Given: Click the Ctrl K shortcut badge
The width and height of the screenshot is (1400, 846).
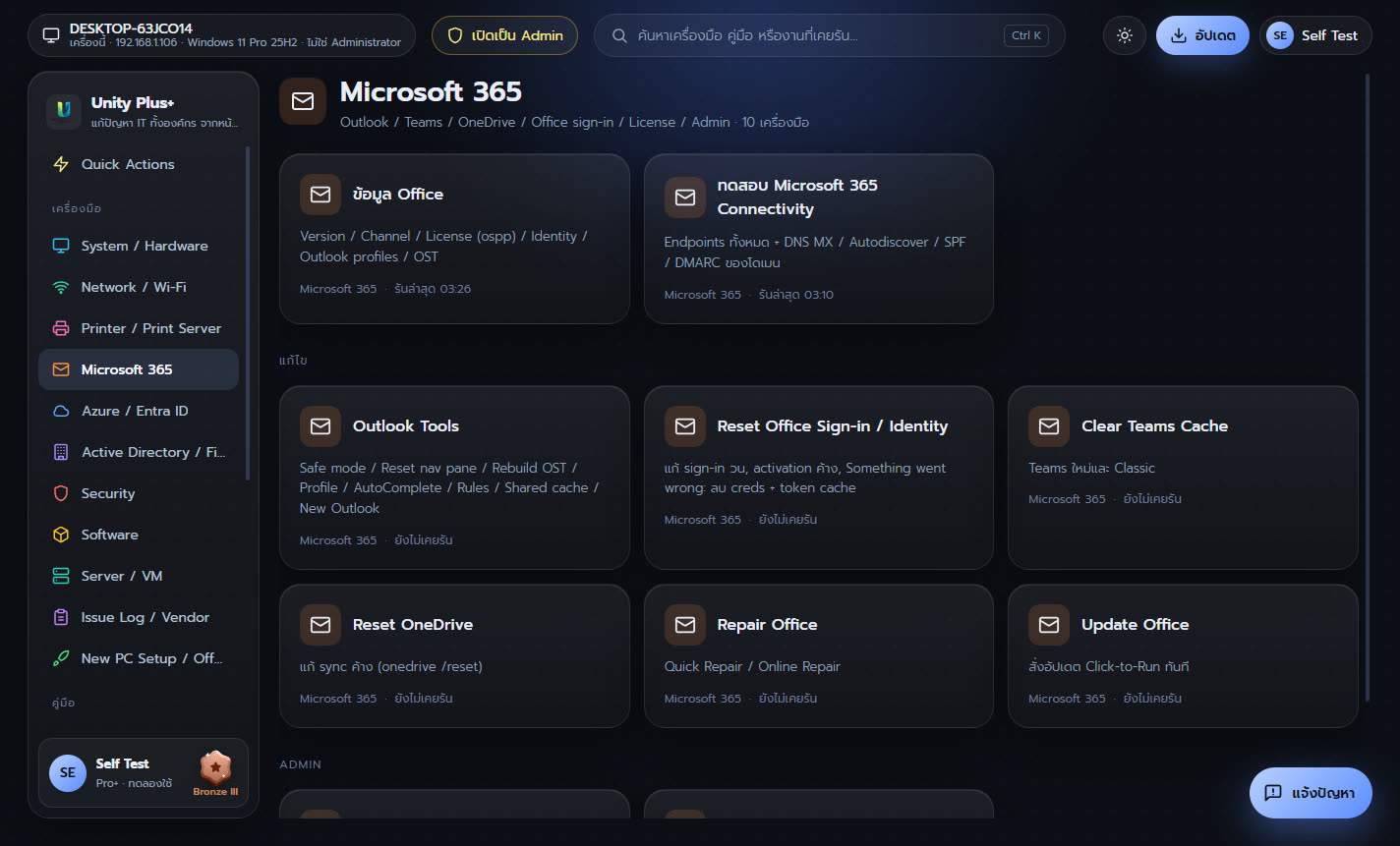Looking at the screenshot, I should 1026,35.
